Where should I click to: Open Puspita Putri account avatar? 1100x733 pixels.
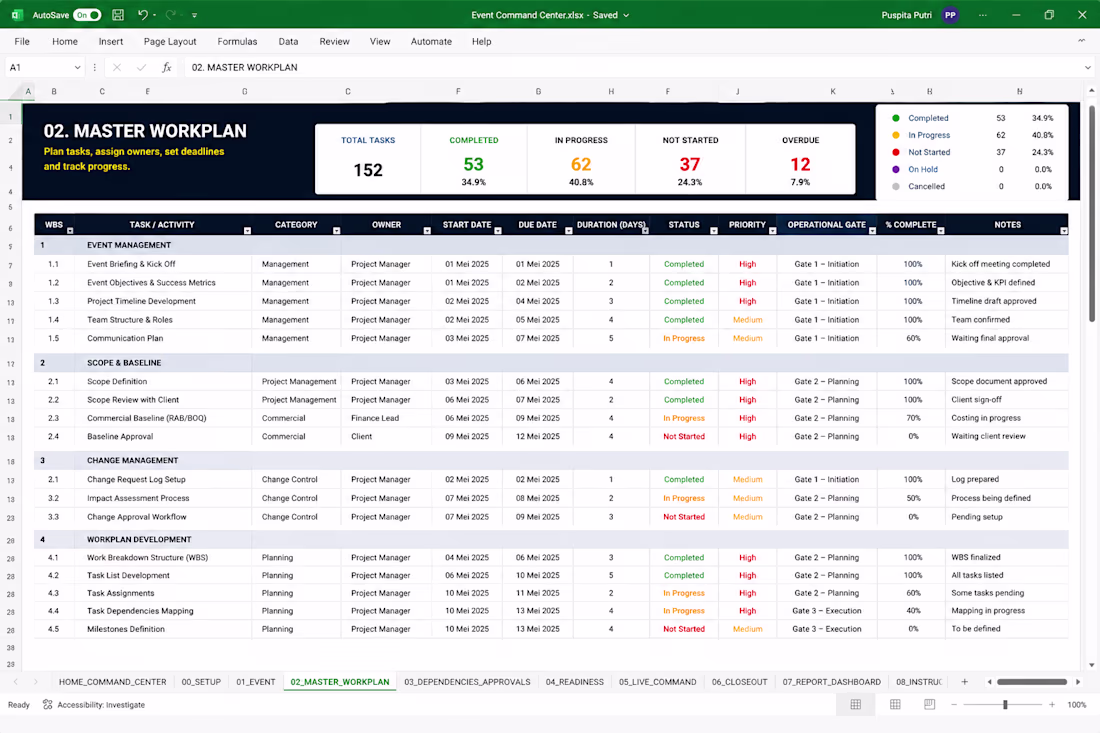(x=951, y=15)
